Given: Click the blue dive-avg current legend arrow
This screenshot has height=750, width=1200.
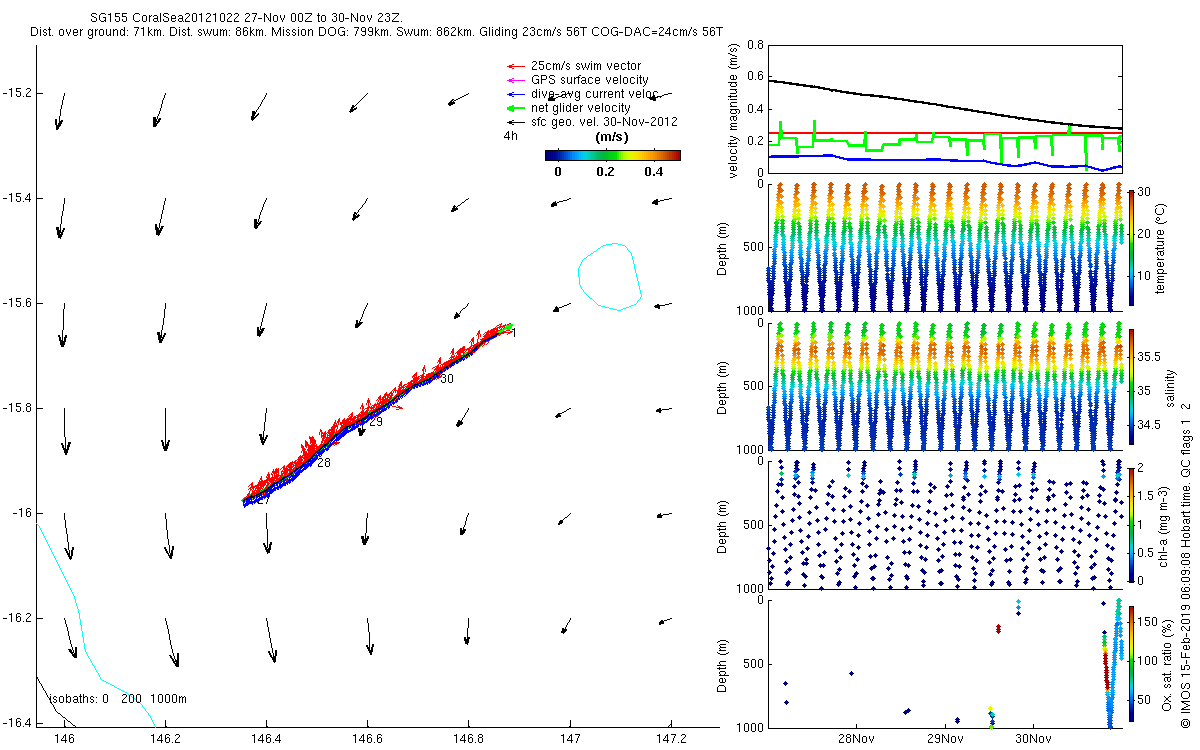Looking at the screenshot, I should point(515,94).
